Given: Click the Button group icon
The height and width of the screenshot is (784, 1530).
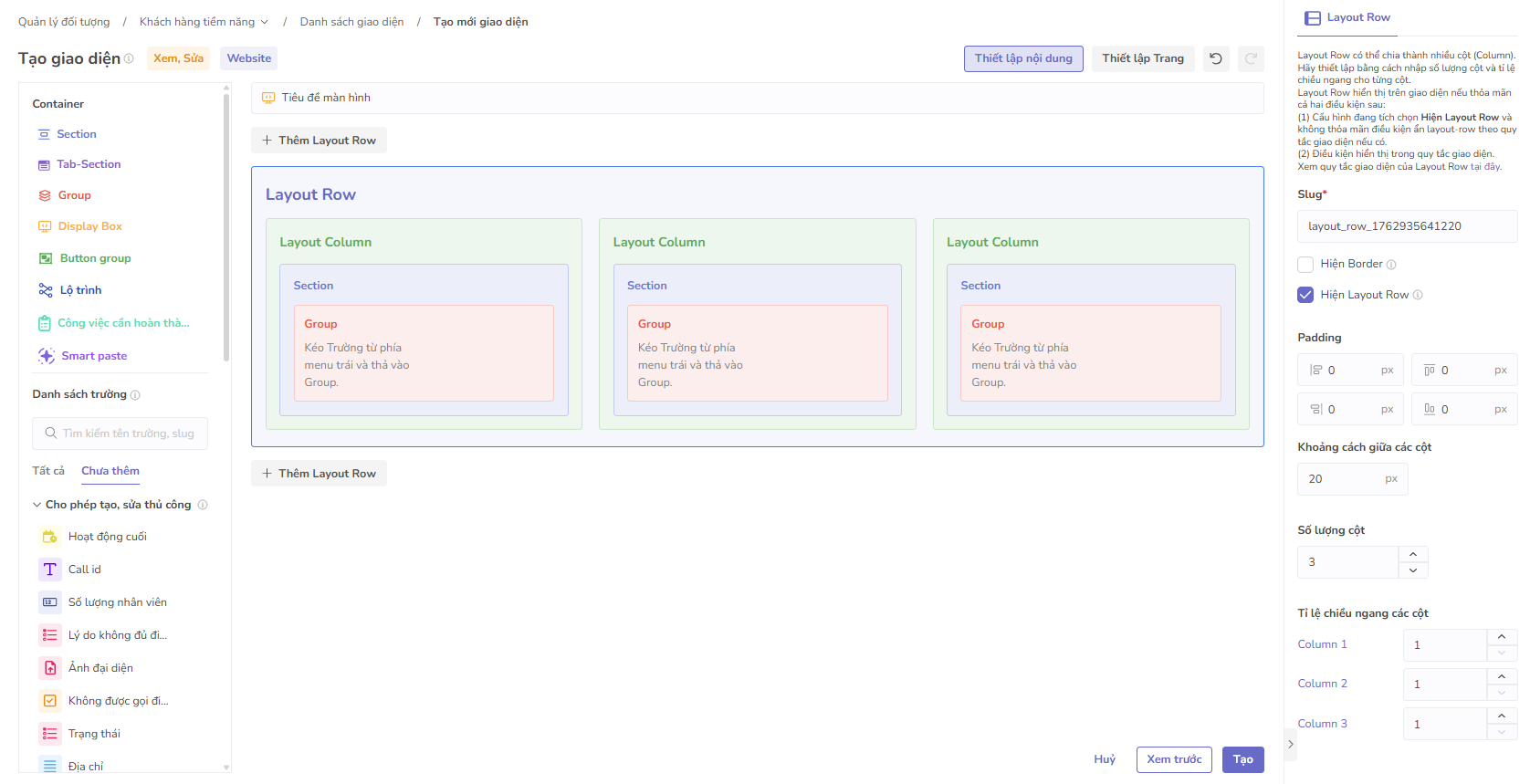Looking at the screenshot, I should point(46,258).
